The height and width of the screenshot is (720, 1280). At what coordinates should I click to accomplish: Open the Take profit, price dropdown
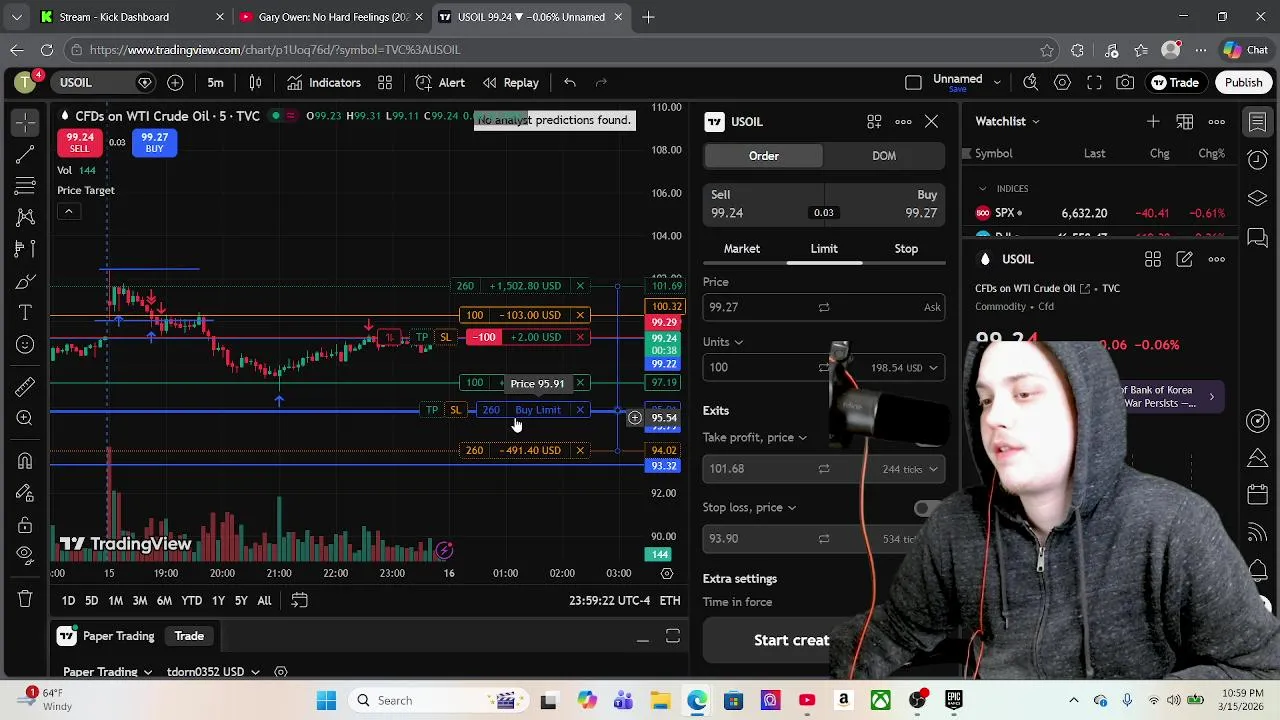click(x=755, y=438)
